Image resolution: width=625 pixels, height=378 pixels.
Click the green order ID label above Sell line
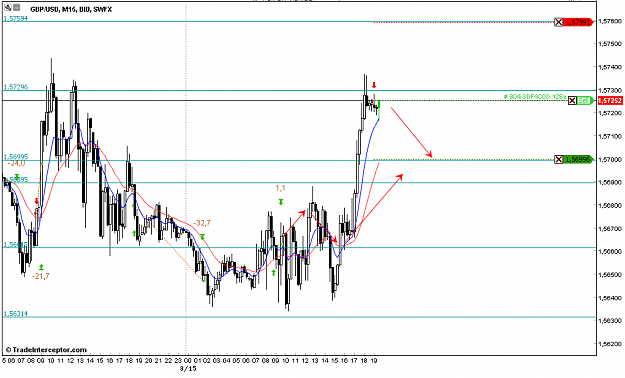pos(535,96)
